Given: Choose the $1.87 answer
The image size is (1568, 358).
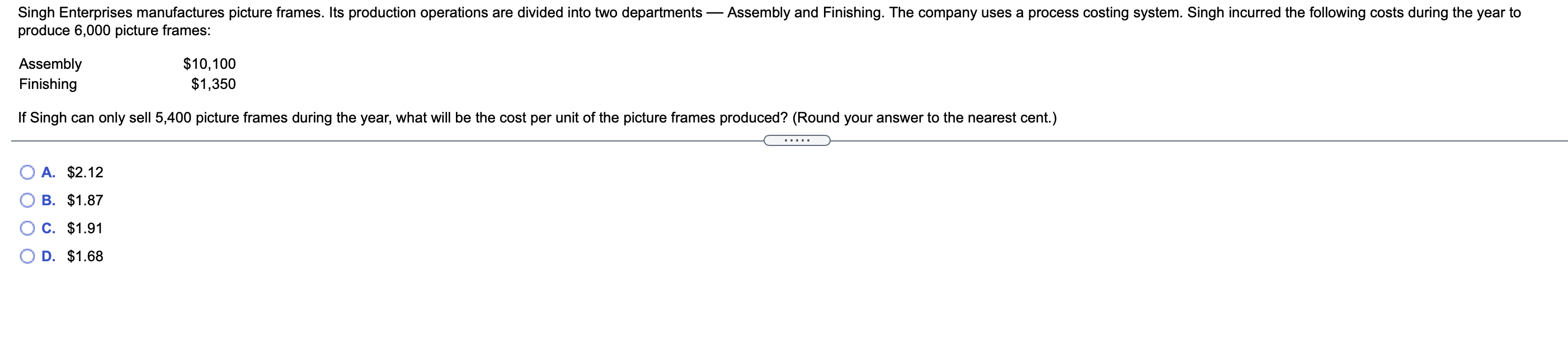Looking at the screenshot, I should point(85,200).
